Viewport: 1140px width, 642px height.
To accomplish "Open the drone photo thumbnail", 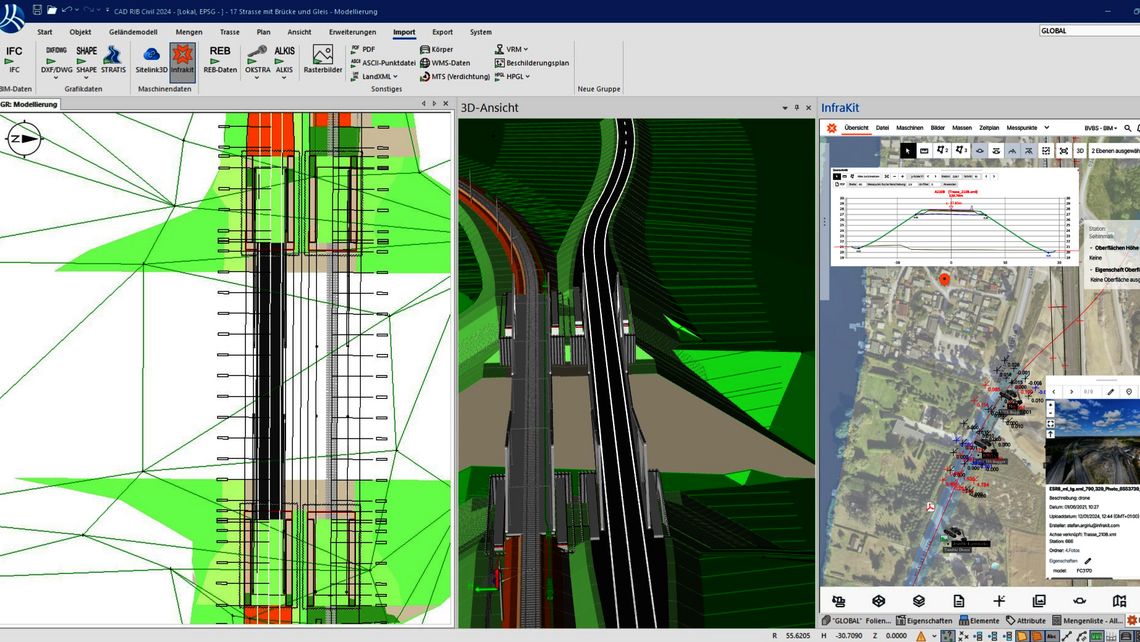I will 1092,441.
